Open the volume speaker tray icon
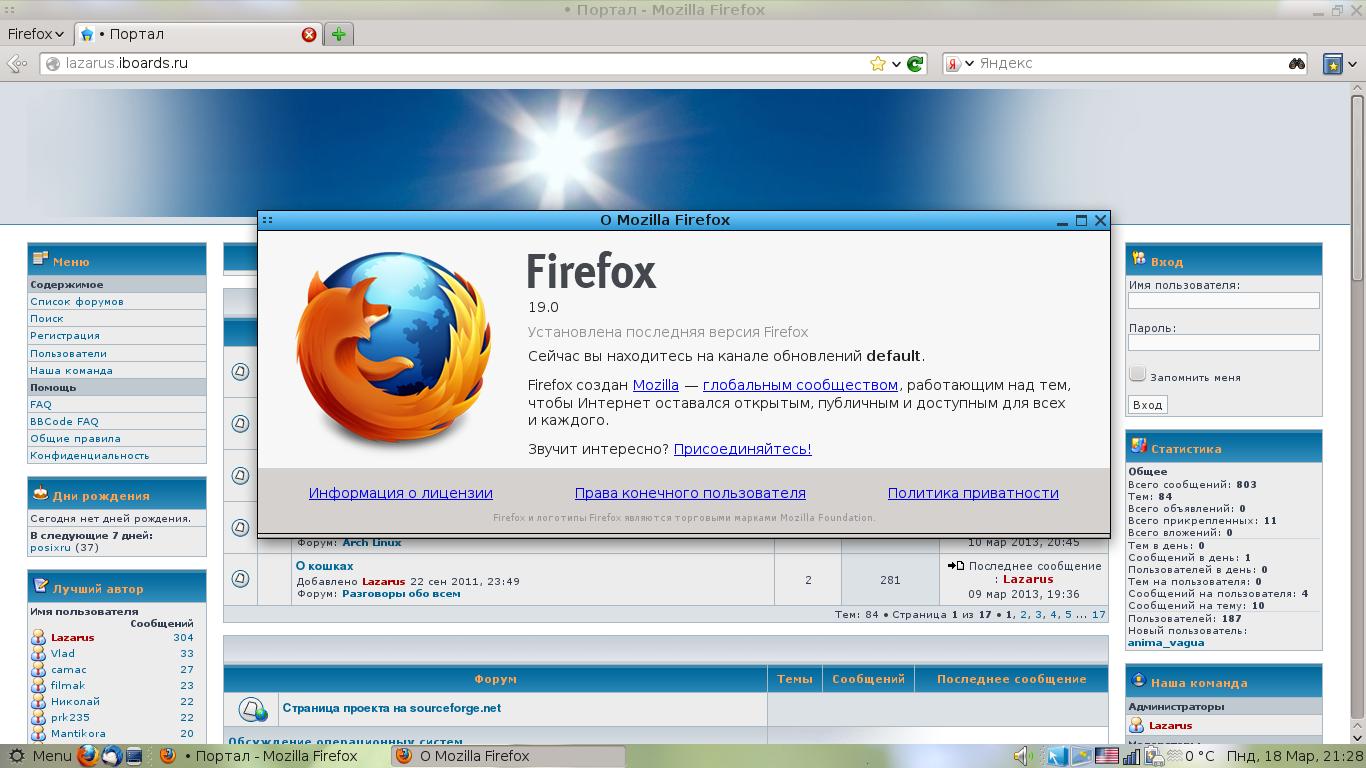Image resolution: width=1366 pixels, height=768 pixels. coord(1022,756)
